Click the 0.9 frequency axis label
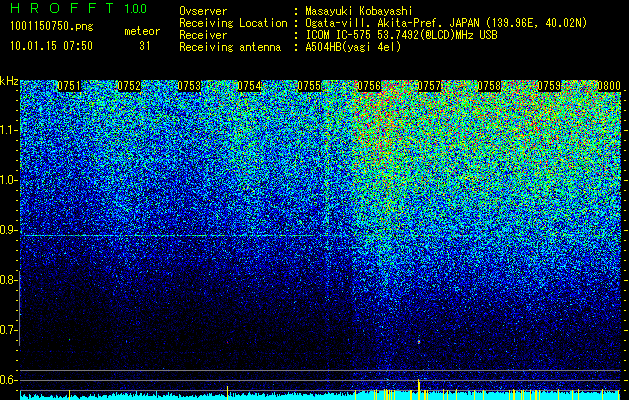This screenshot has height=400, width=629. pyautogui.click(x=9, y=230)
